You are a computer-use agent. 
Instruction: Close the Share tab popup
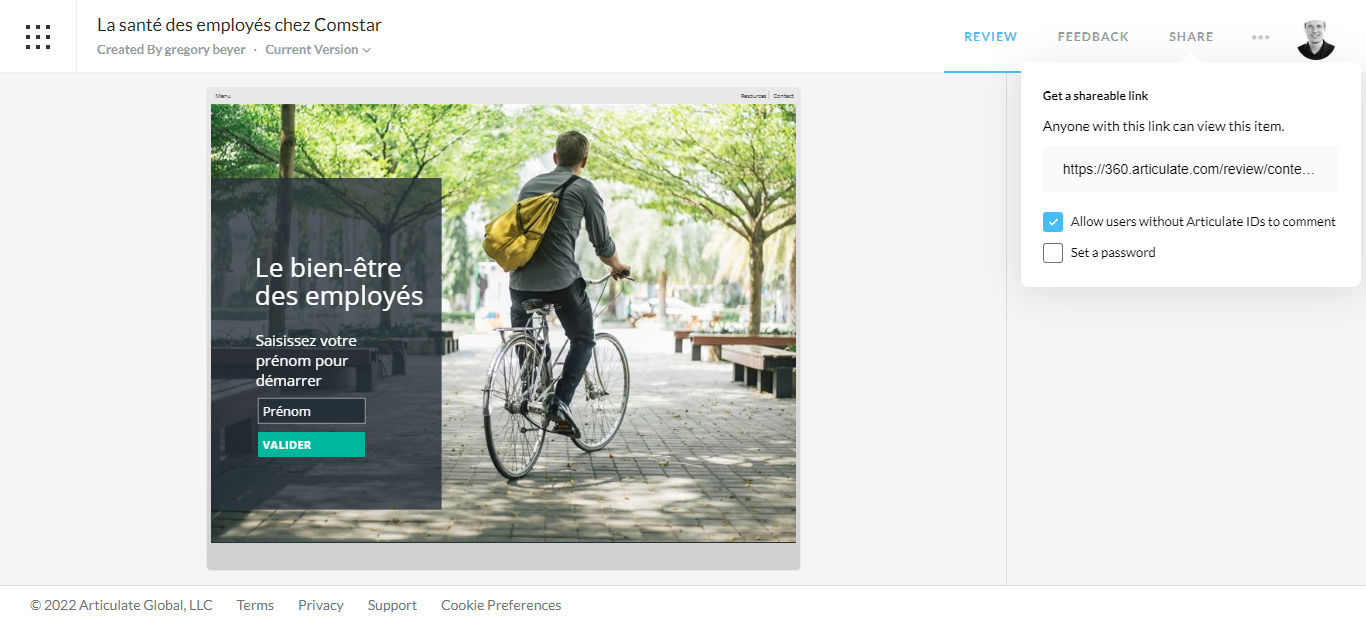pos(1191,37)
